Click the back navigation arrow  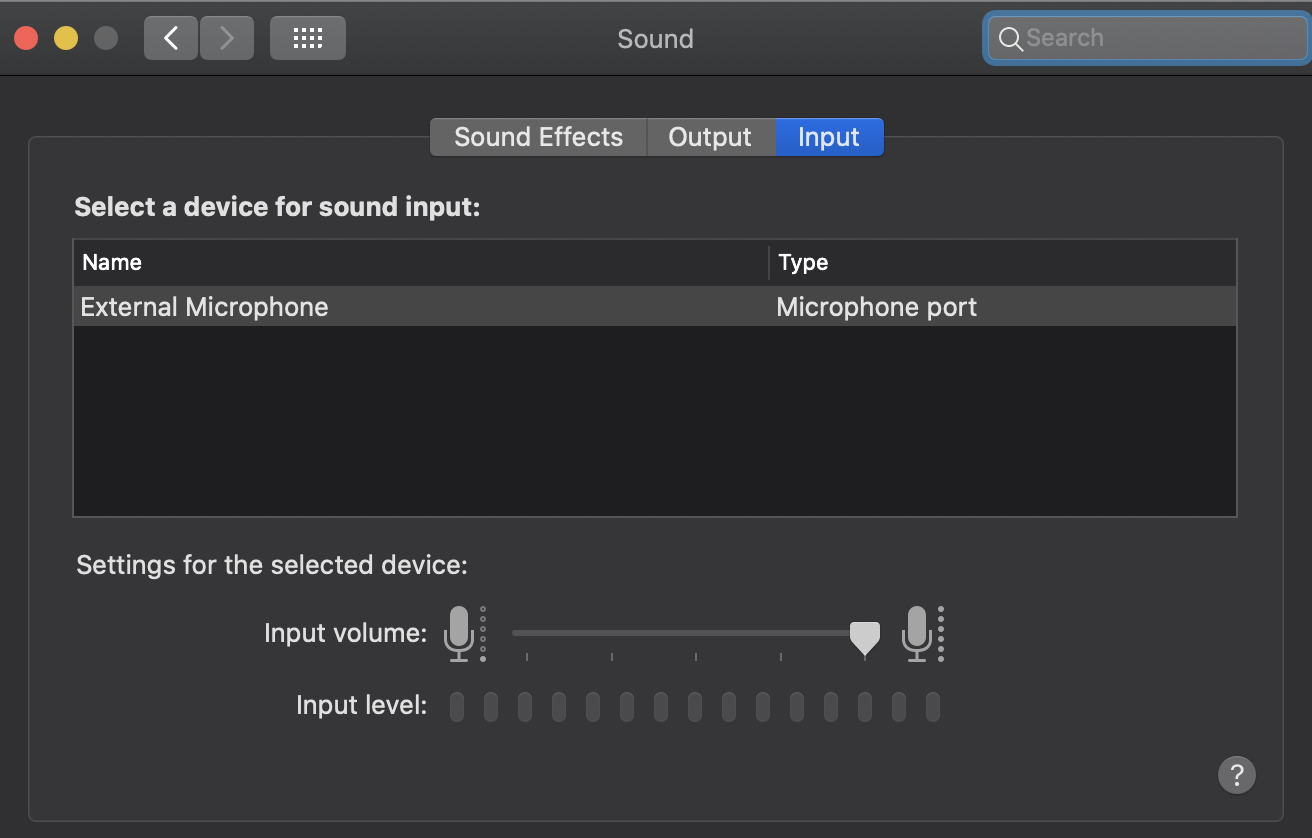tap(171, 39)
